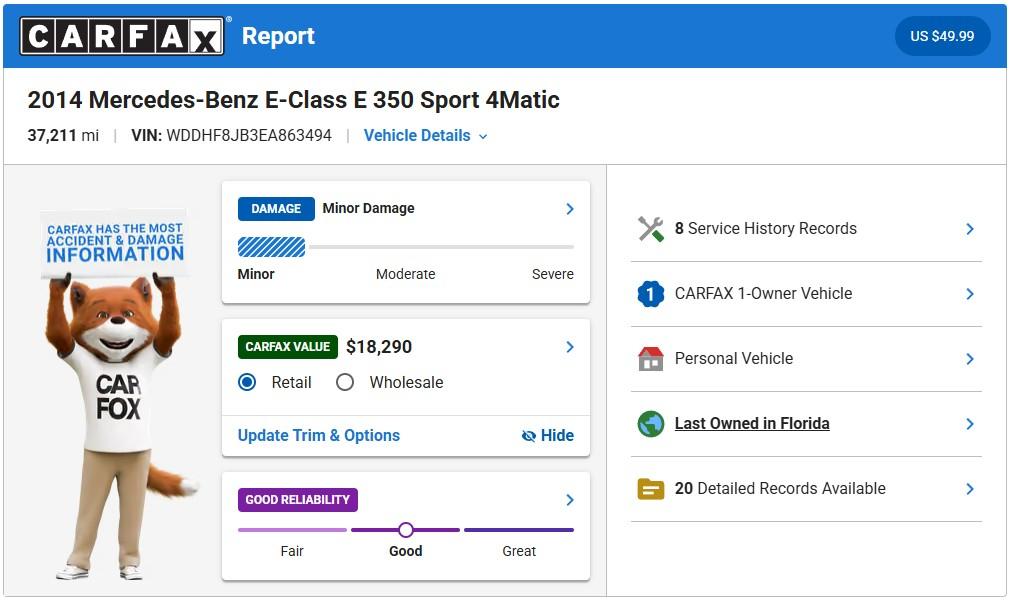This screenshot has height=601, width=1013.
Task: Click the VIN number WDDHF8JB3EA863494
Action: coord(249,136)
